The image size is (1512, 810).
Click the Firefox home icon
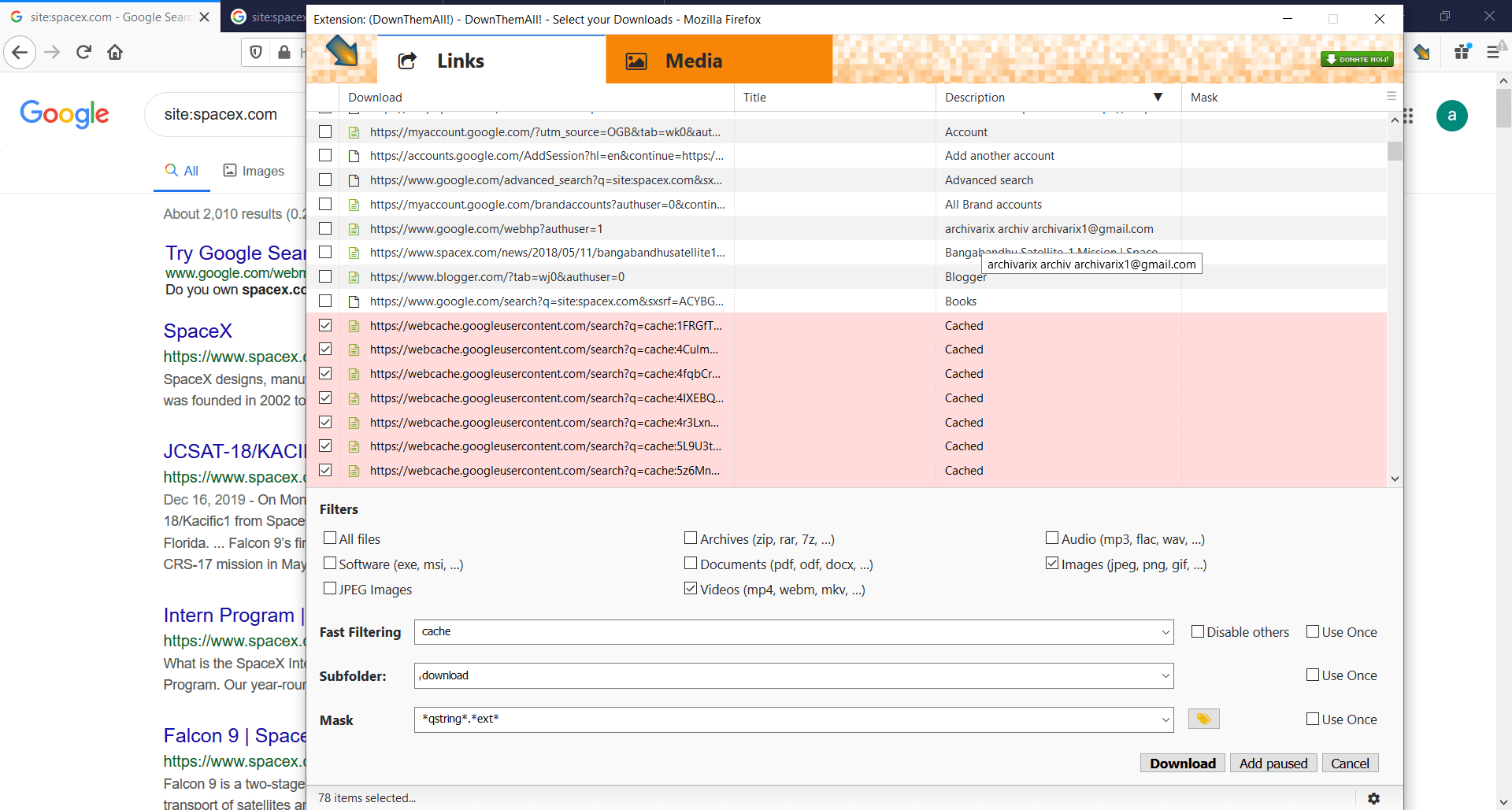tap(115, 53)
